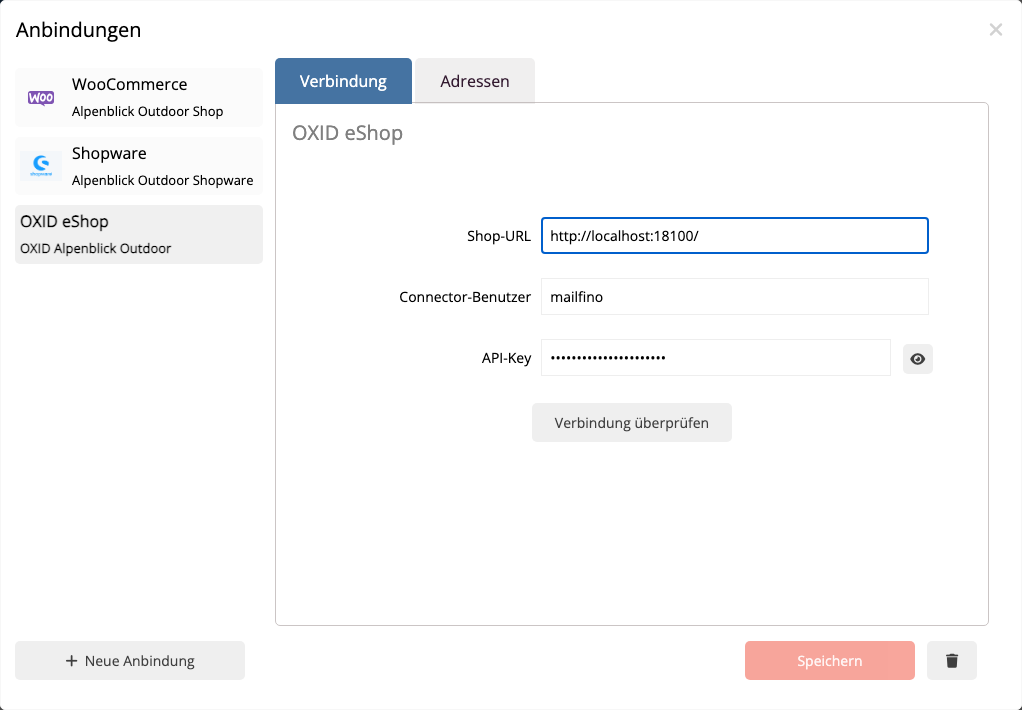1022x710 pixels.
Task: Close the Anbindungen dialog
Action: (x=995, y=29)
